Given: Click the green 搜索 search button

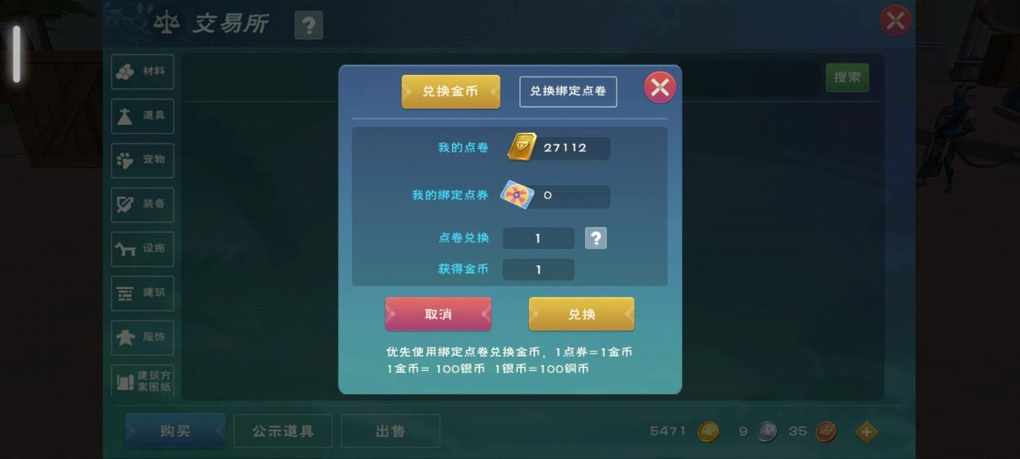Looking at the screenshot, I should point(847,78).
